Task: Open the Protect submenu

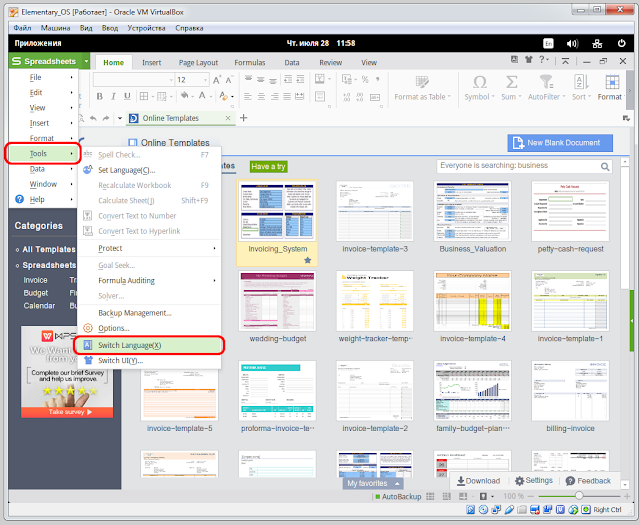Action: [149, 248]
